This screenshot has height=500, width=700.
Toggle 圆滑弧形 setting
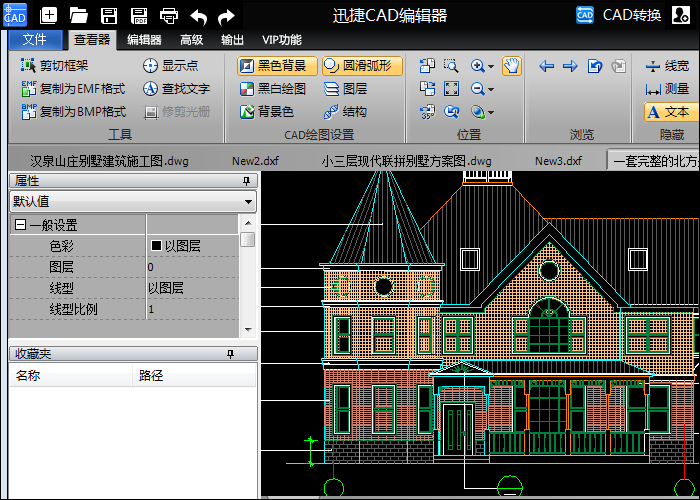(x=362, y=66)
